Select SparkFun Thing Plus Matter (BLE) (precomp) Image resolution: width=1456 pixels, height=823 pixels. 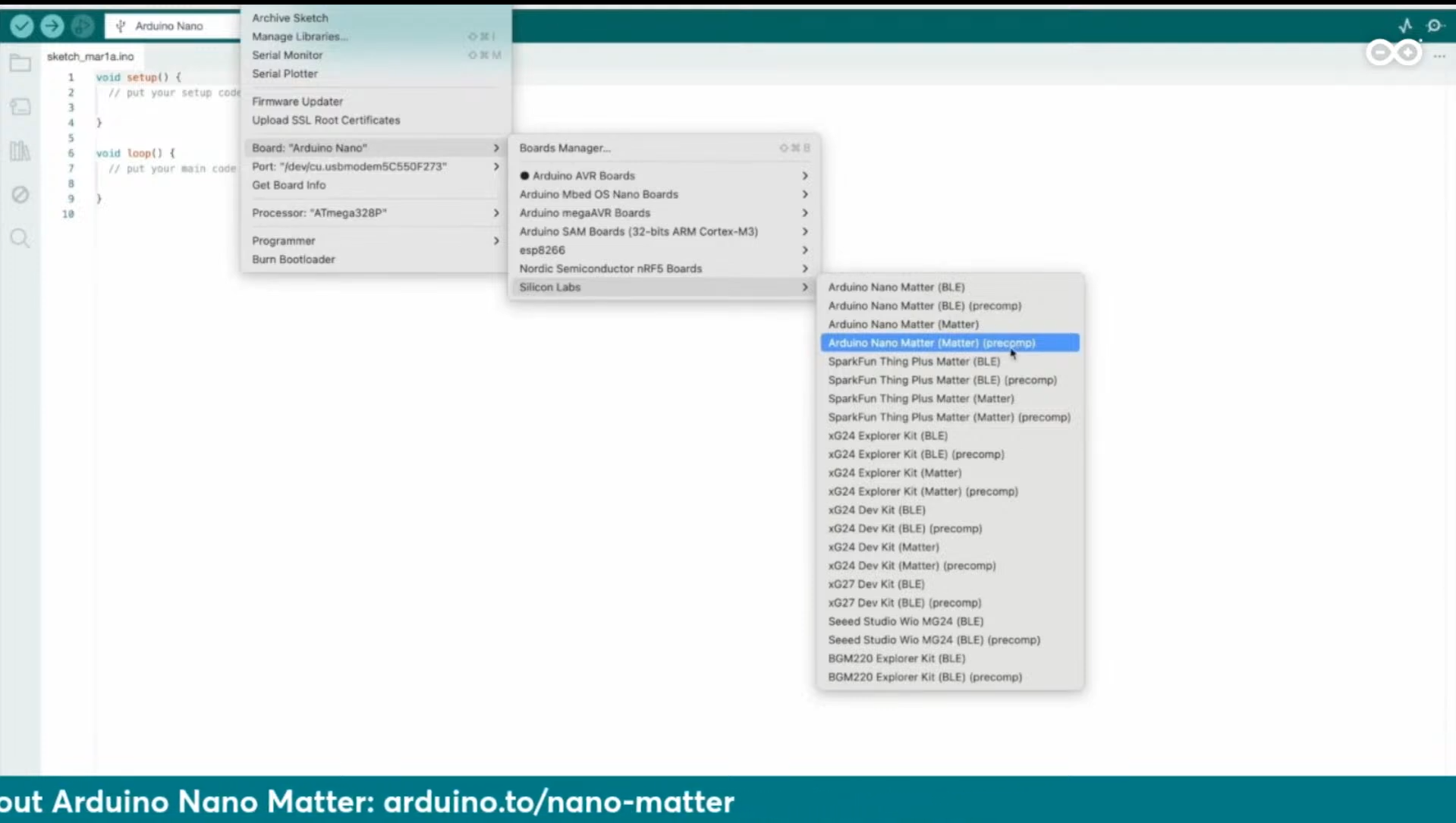950,380
